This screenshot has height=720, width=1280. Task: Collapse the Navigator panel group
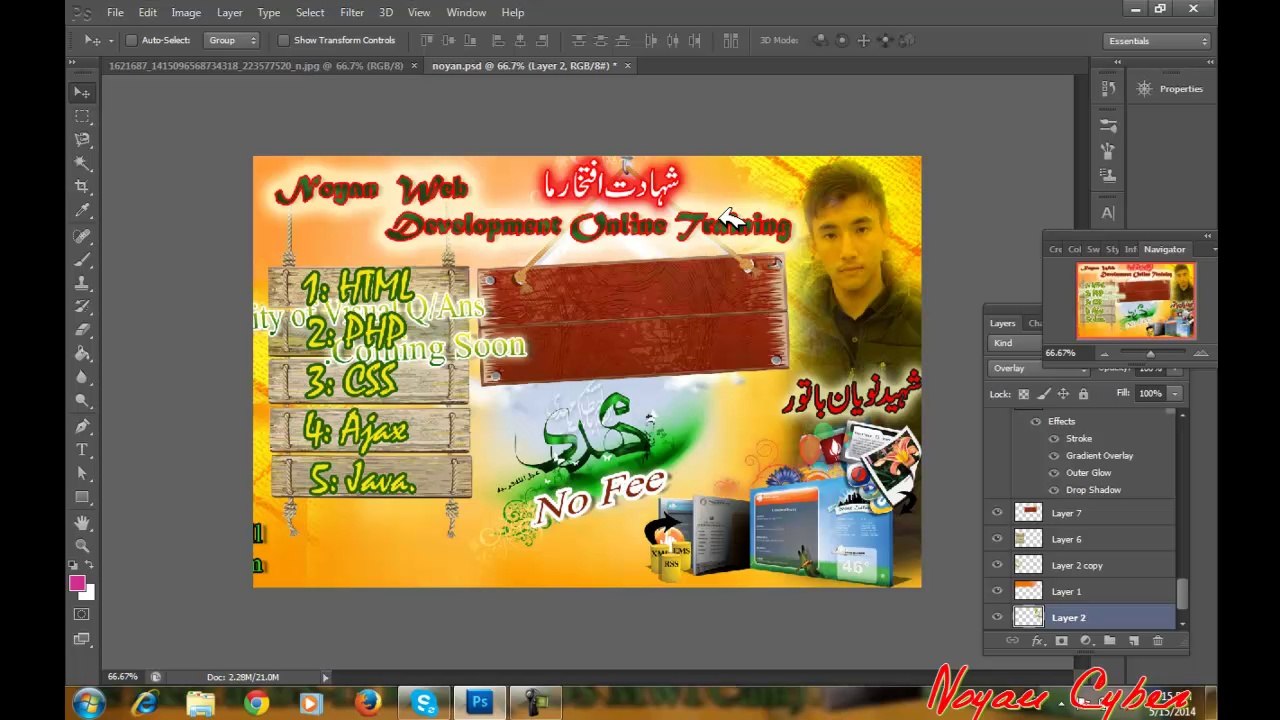point(1208,236)
